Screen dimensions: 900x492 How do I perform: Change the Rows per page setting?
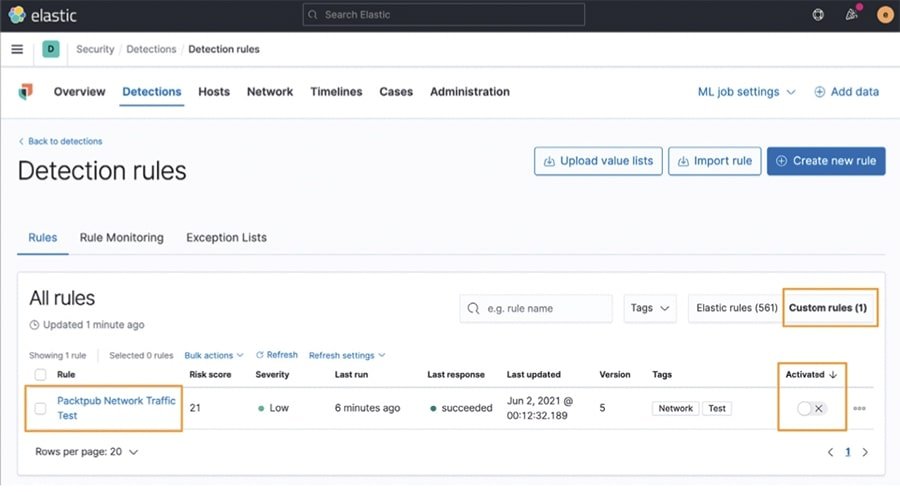click(x=87, y=452)
